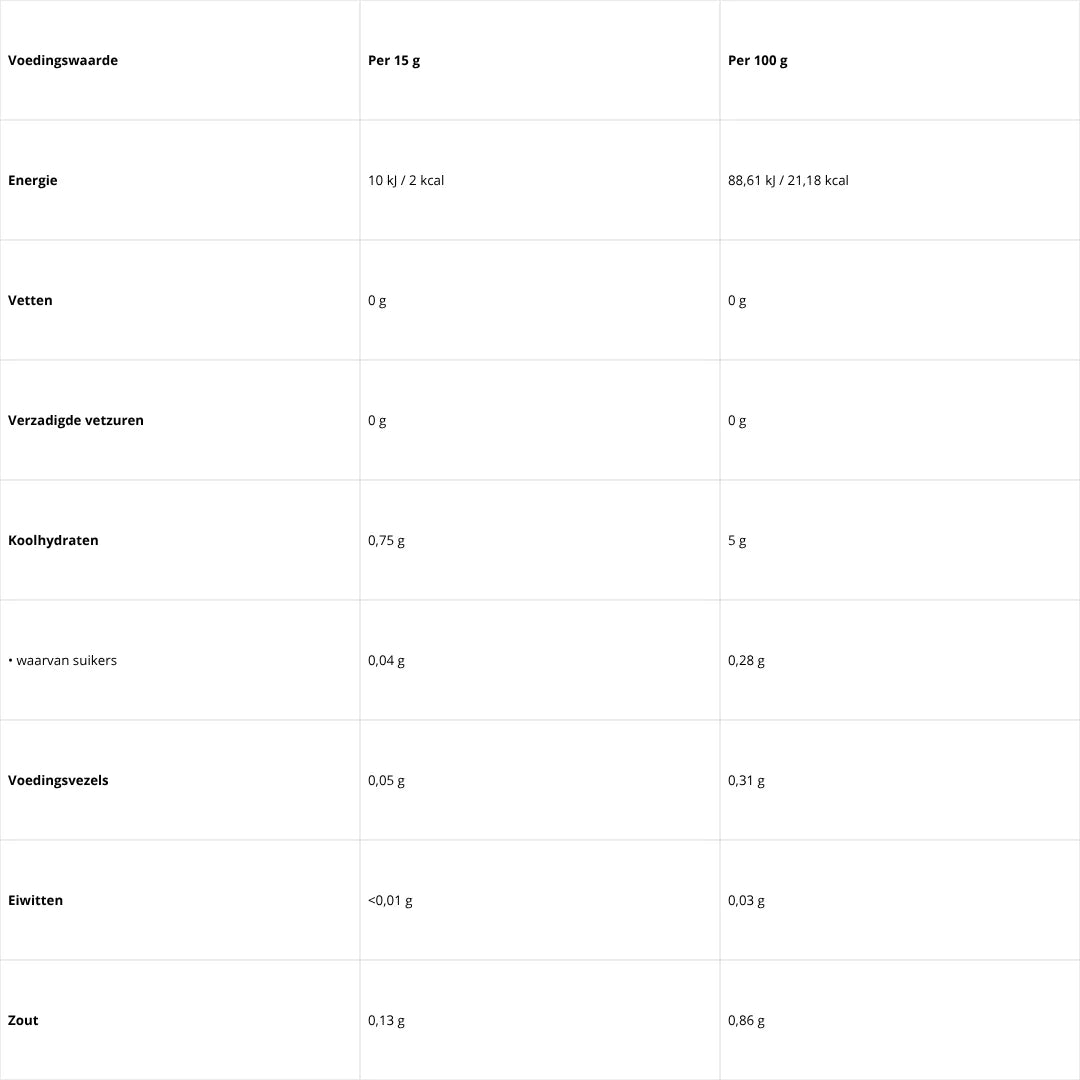This screenshot has width=1080, height=1080.
Task: Click the 5 g Koolhydraten value
Action: pos(737,540)
